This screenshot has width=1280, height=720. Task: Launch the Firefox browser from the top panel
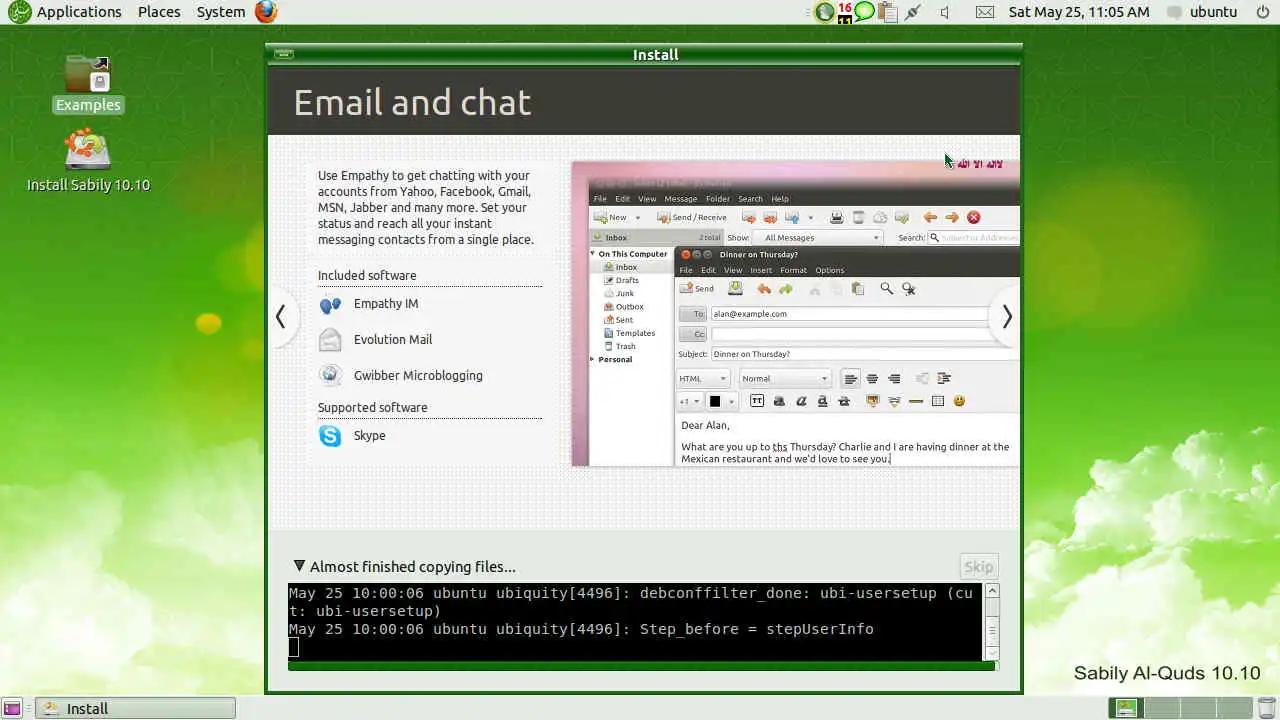pos(265,12)
